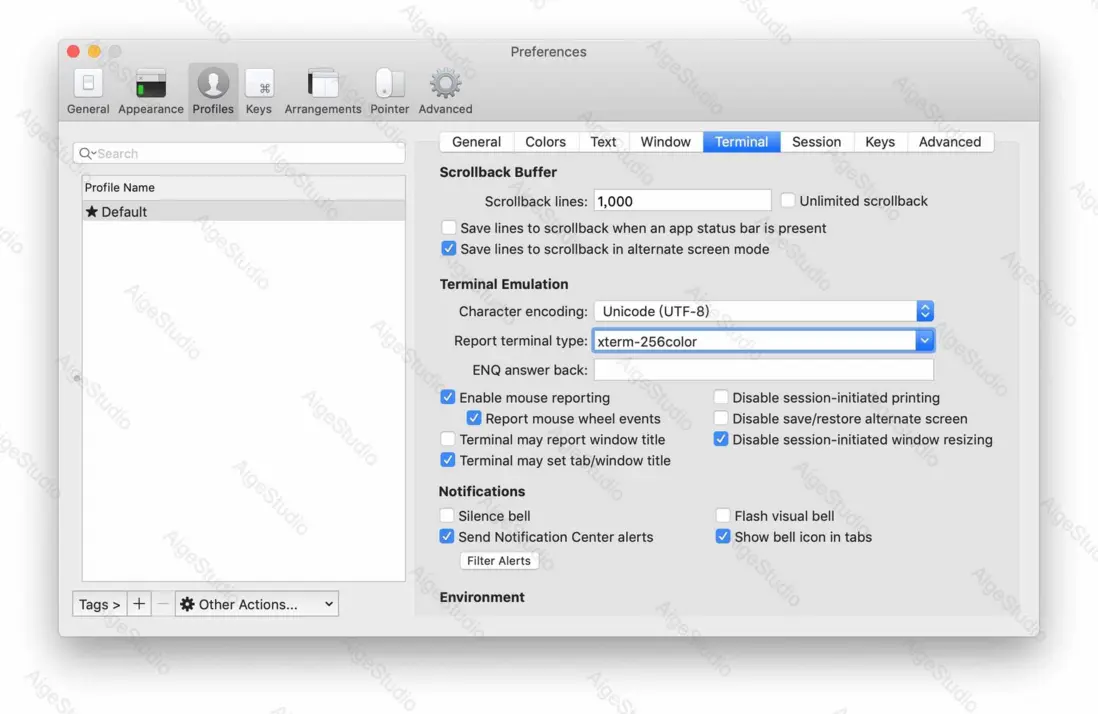The image size is (1098, 714).
Task: Open the Character encoding dropdown
Action: click(x=925, y=311)
